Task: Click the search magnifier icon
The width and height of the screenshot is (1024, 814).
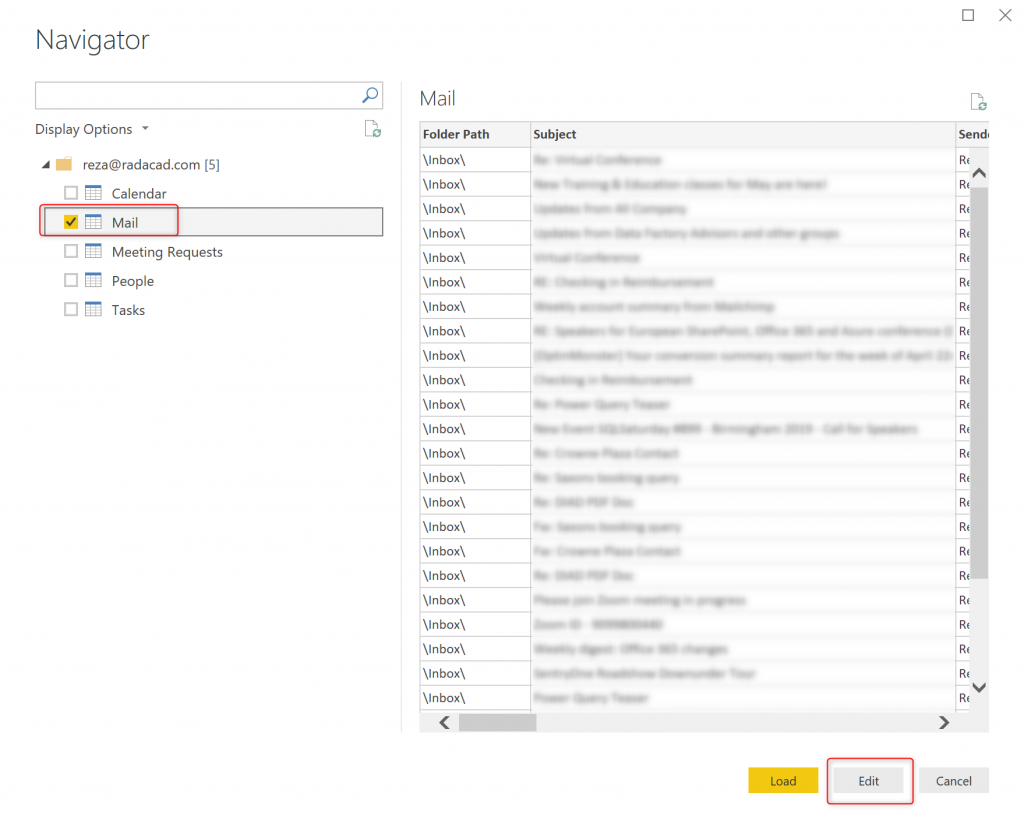Action: coord(370,96)
